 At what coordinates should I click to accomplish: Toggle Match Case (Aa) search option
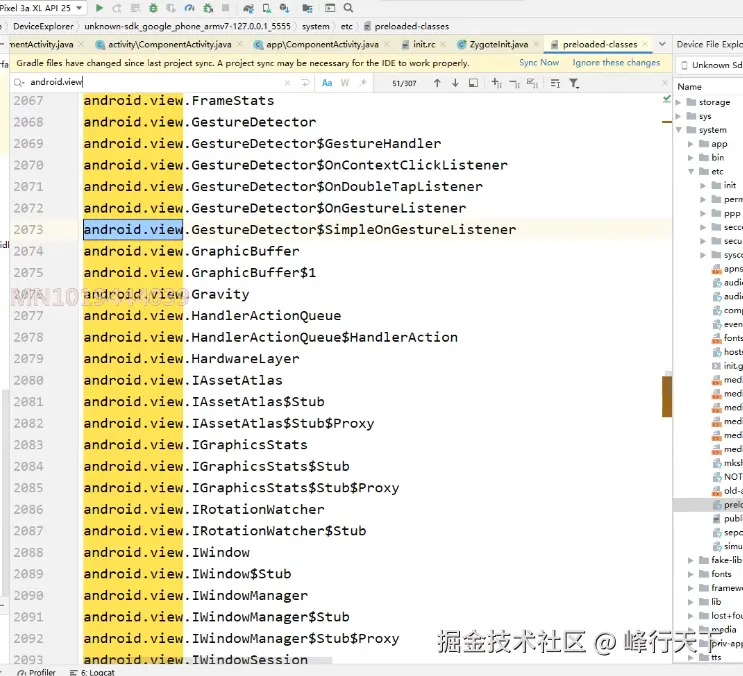pyautogui.click(x=327, y=83)
